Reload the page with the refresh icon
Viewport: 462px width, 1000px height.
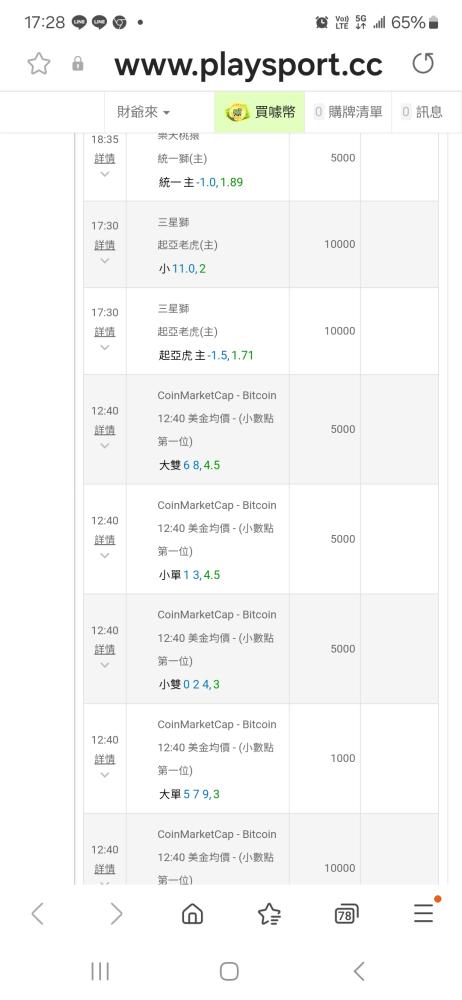point(422,63)
